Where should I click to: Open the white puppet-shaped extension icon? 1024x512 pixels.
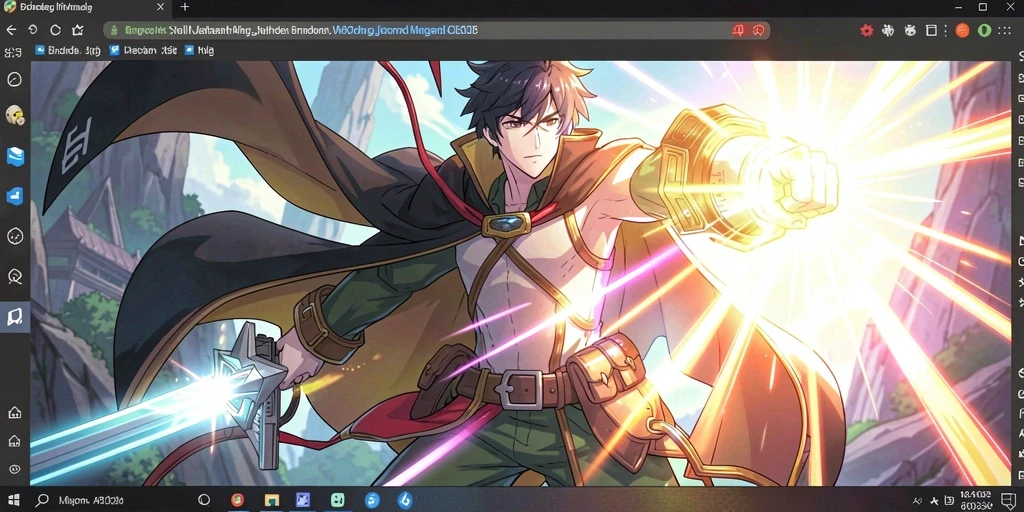click(888, 30)
